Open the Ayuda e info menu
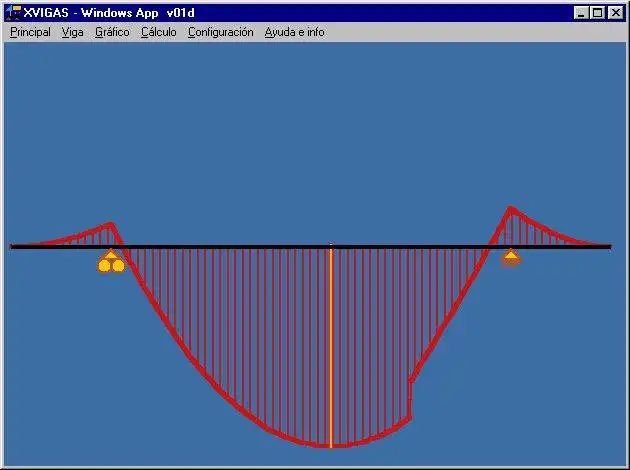 point(295,32)
